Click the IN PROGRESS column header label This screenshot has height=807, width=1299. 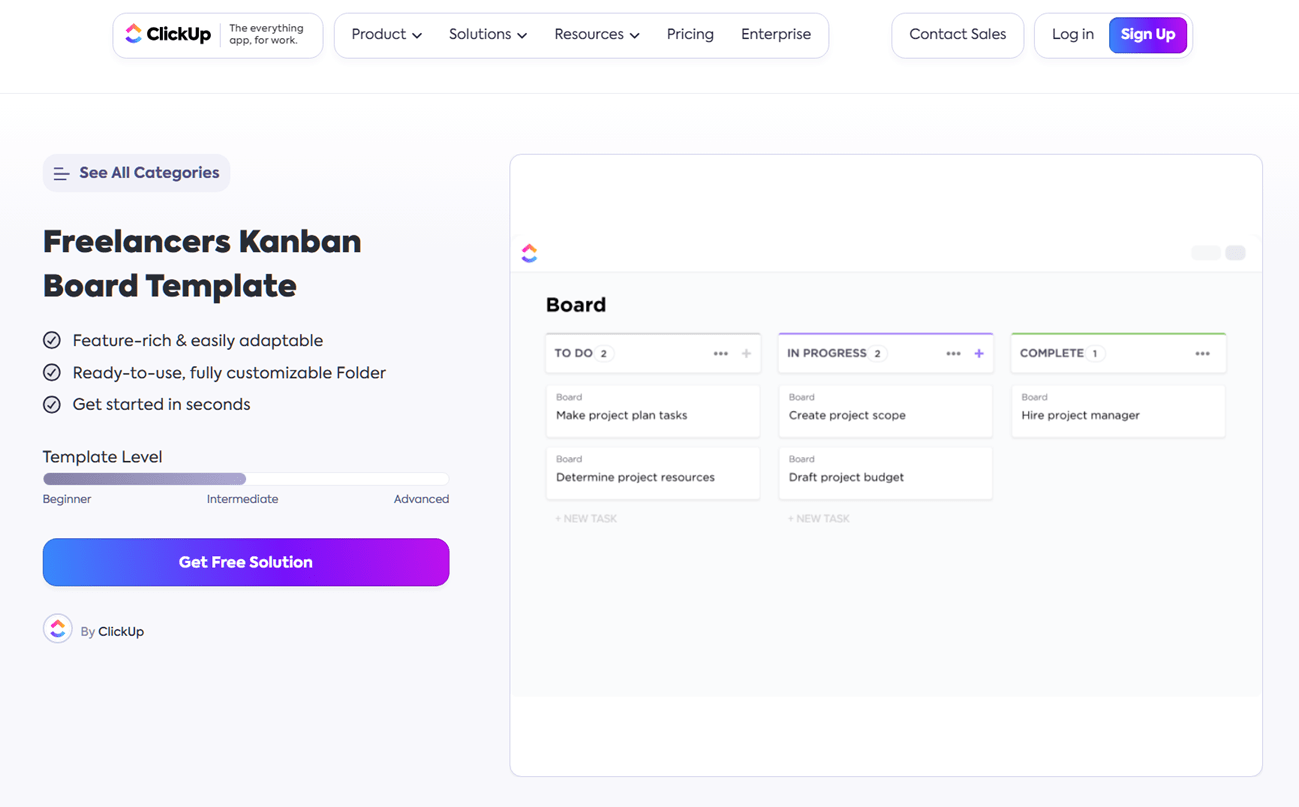827,354
